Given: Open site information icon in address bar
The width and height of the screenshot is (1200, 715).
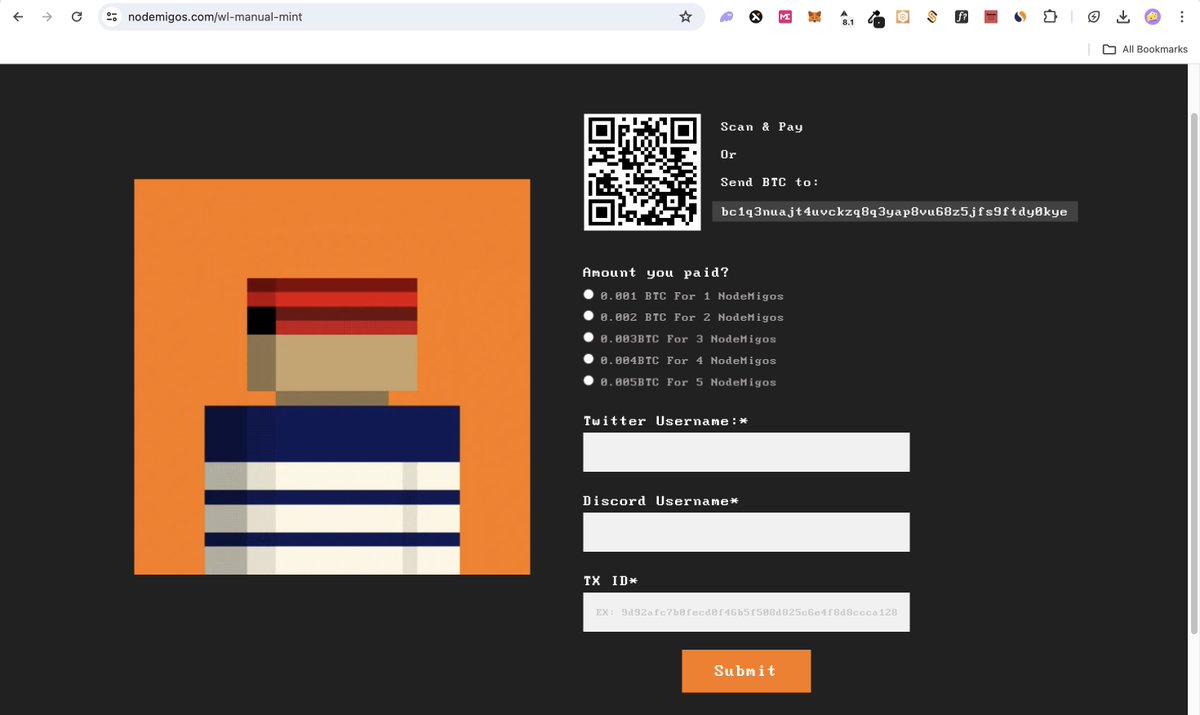Looking at the screenshot, I should [x=112, y=17].
